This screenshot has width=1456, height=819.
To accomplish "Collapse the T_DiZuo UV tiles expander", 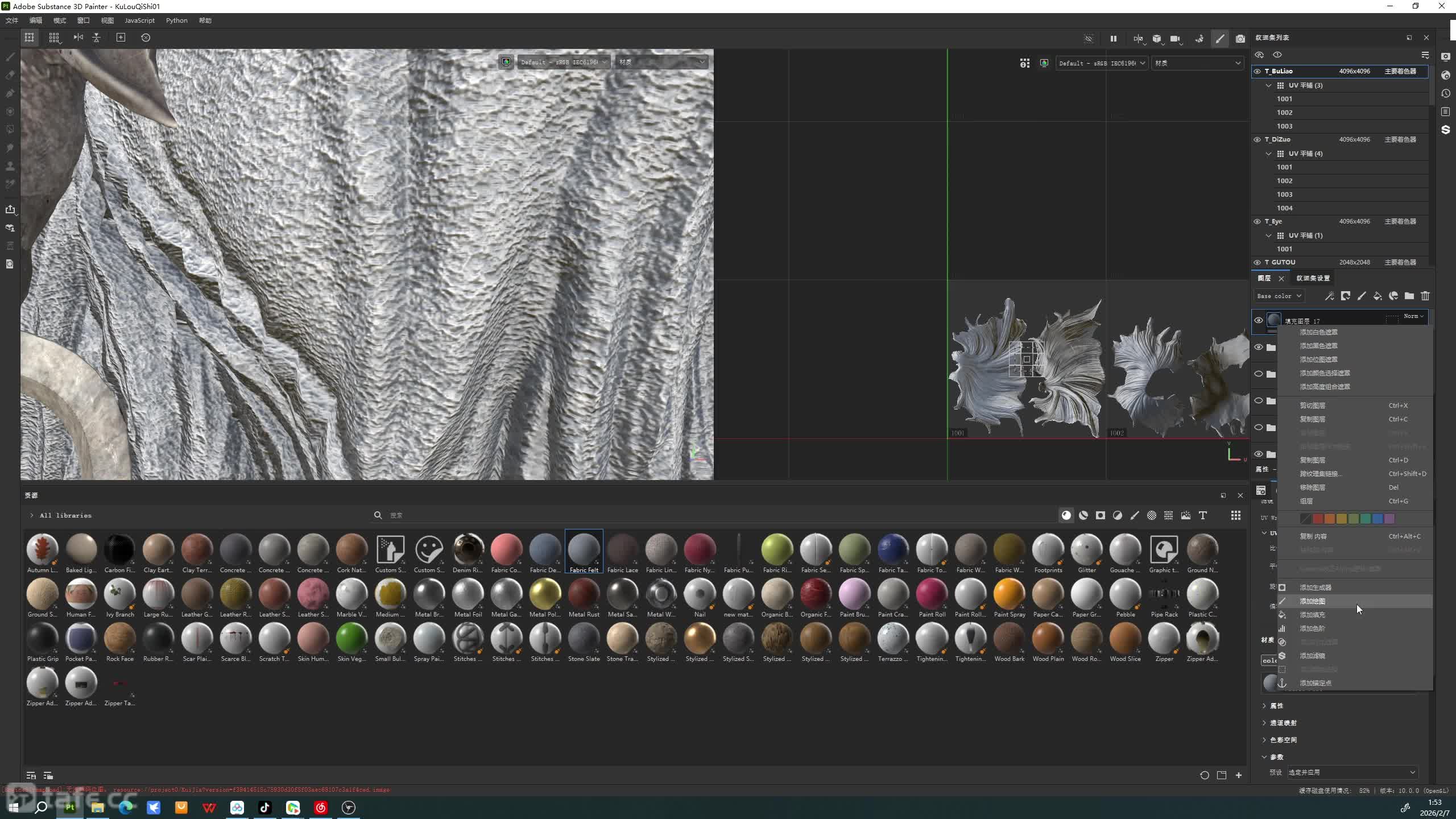I will click(x=1269, y=154).
